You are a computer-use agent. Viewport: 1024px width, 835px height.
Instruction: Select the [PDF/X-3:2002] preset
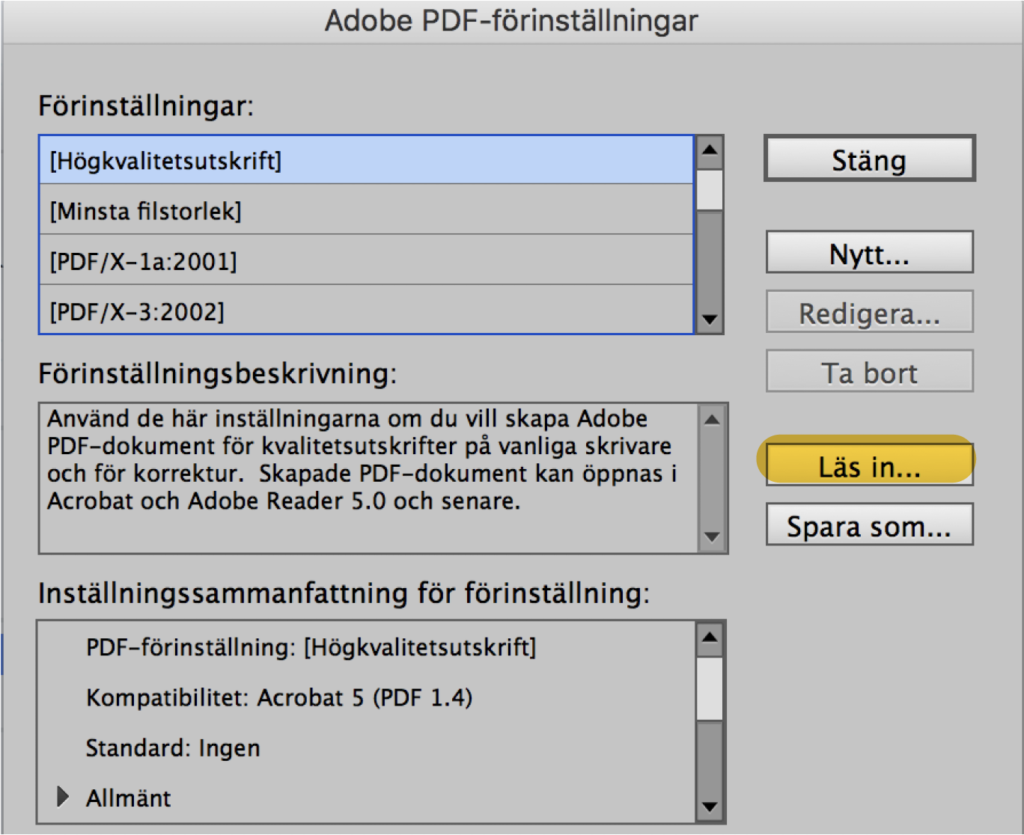point(366,309)
